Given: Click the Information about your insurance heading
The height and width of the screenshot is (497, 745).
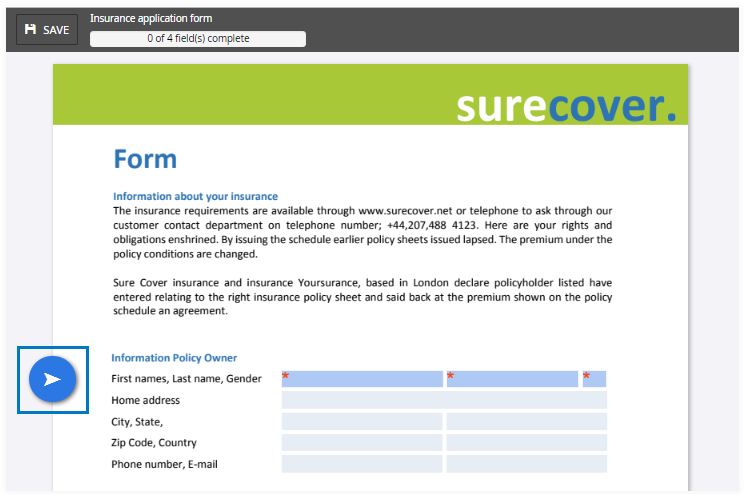Looking at the screenshot, I should pos(195,196).
